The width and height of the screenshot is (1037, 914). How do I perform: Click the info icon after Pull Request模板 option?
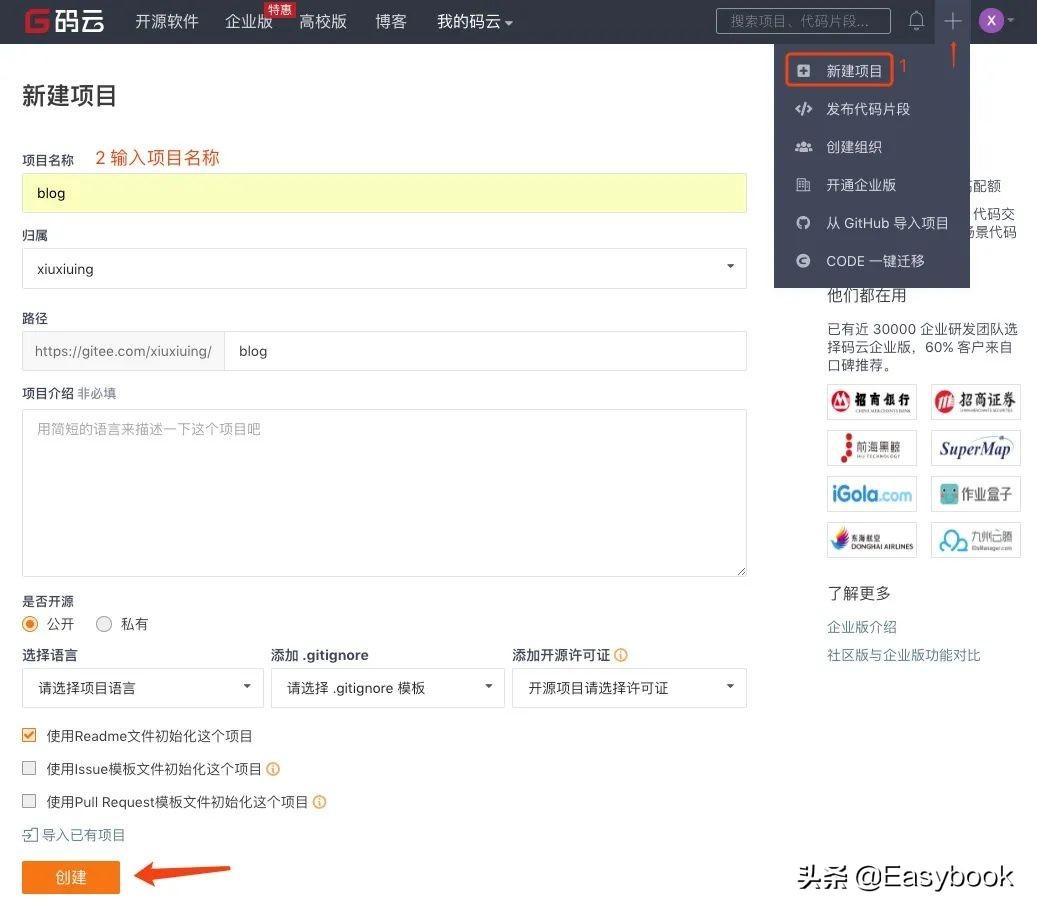pos(319,801)
